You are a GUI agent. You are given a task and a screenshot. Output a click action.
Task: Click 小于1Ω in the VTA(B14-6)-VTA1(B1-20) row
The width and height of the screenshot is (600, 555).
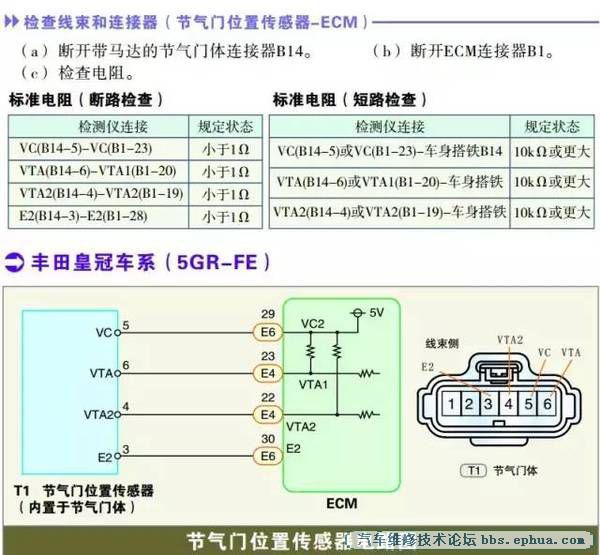click(x=225, y=172)
